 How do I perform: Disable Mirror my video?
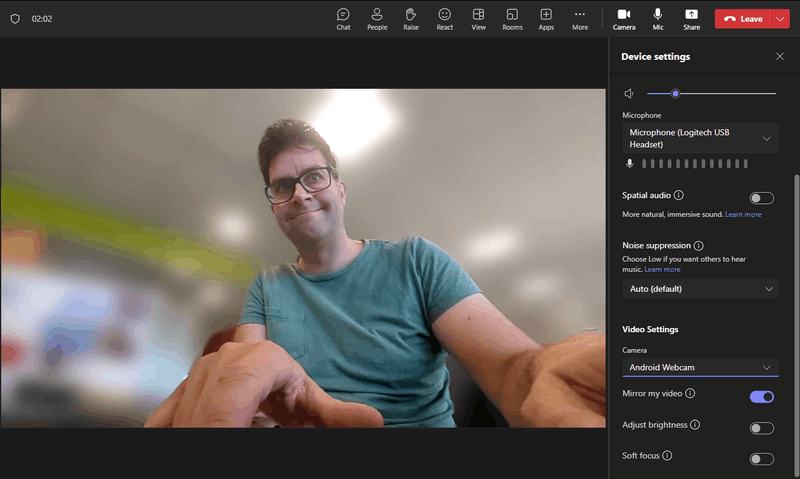761,396
